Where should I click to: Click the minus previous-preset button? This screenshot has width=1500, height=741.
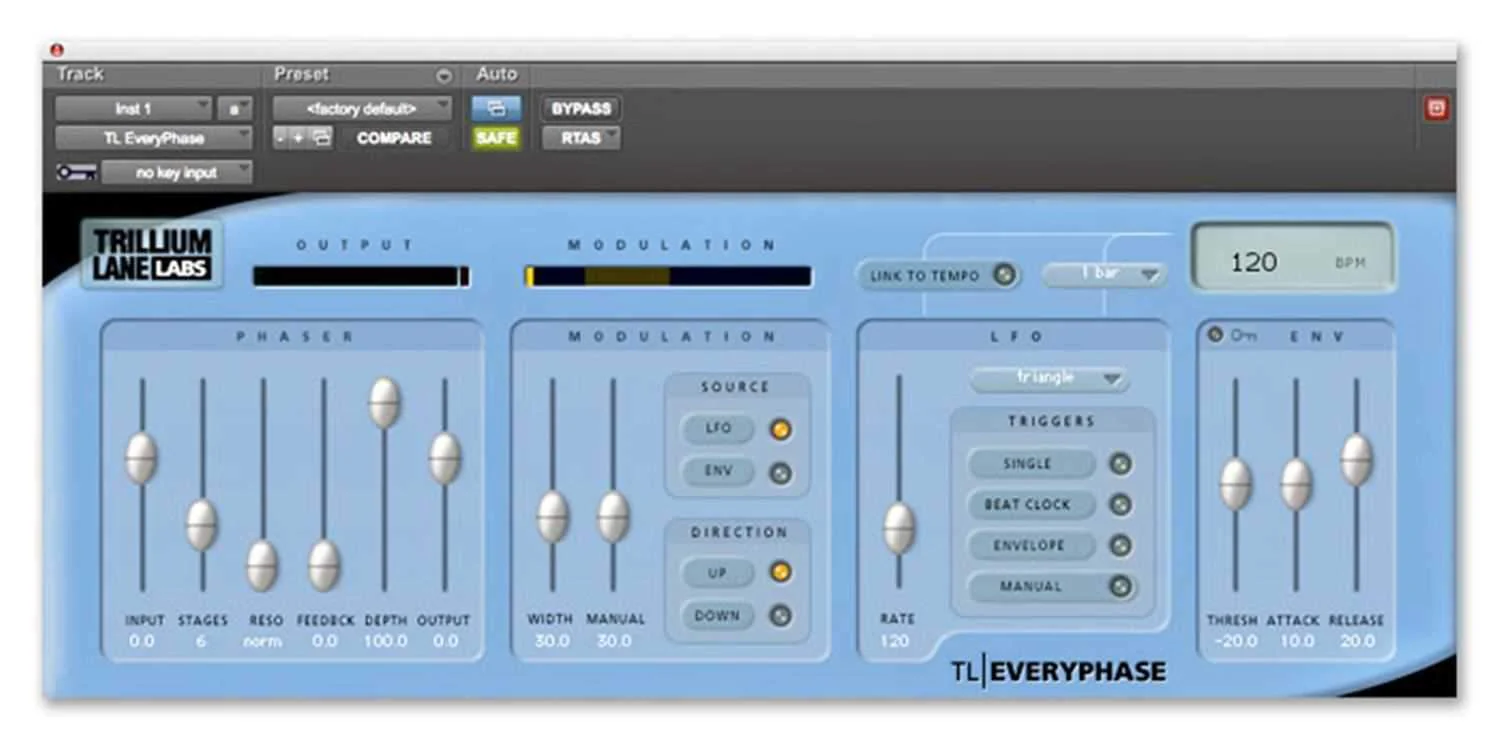point(280,138)
